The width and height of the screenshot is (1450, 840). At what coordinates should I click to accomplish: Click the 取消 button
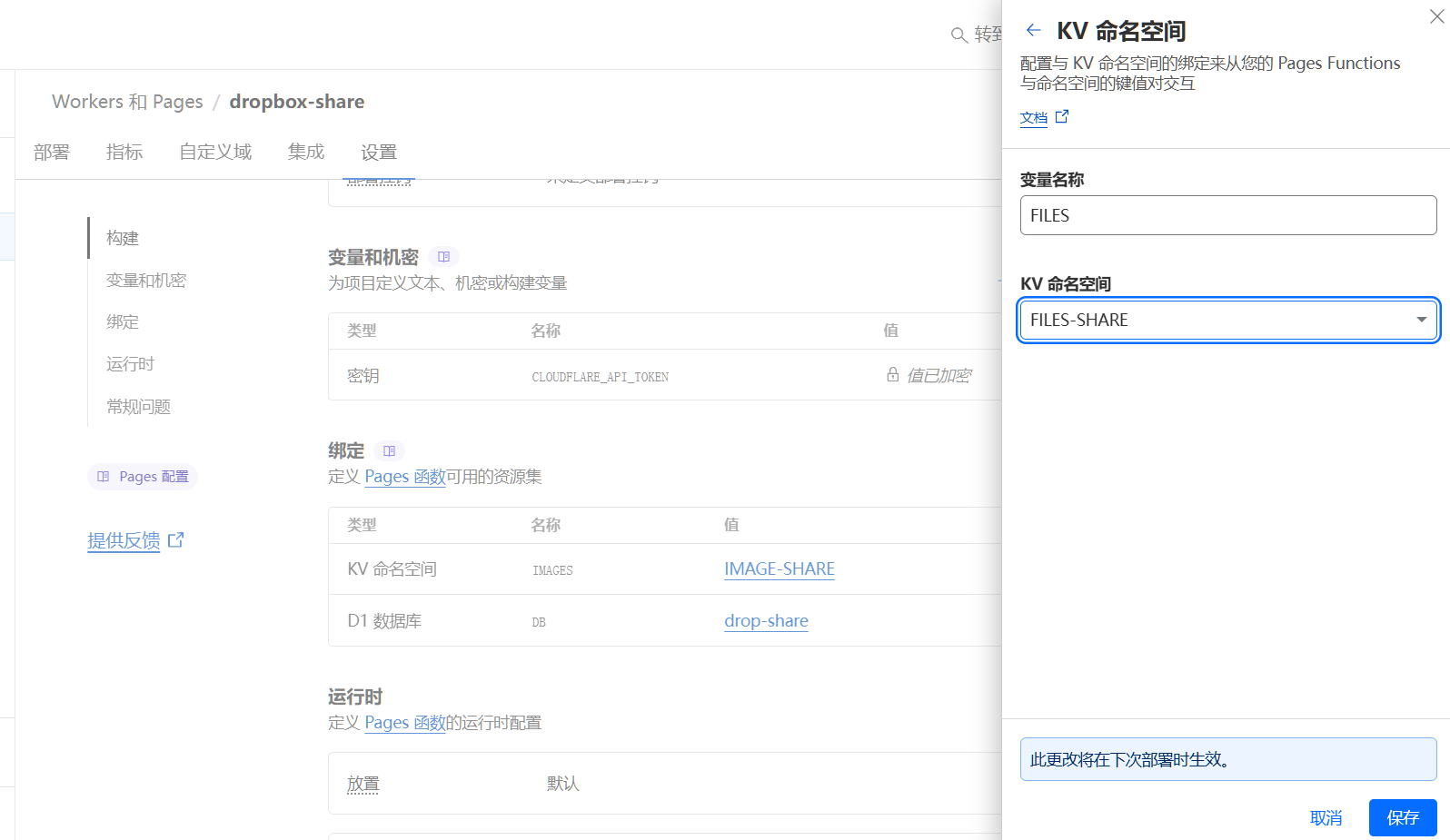pos(1326,818)
